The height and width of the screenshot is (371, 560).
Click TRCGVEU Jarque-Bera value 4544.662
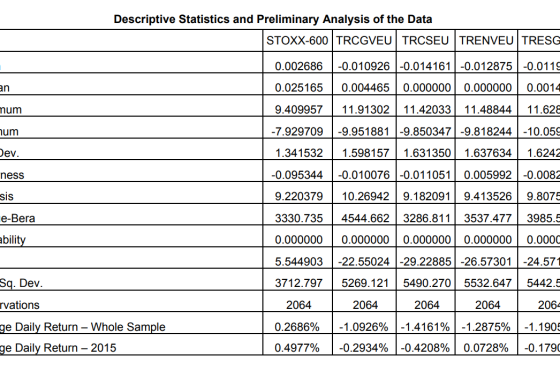coord(365,218)
